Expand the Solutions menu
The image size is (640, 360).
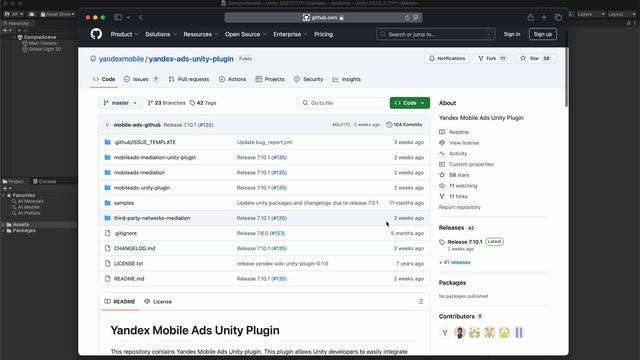click(x=161, y=34)
